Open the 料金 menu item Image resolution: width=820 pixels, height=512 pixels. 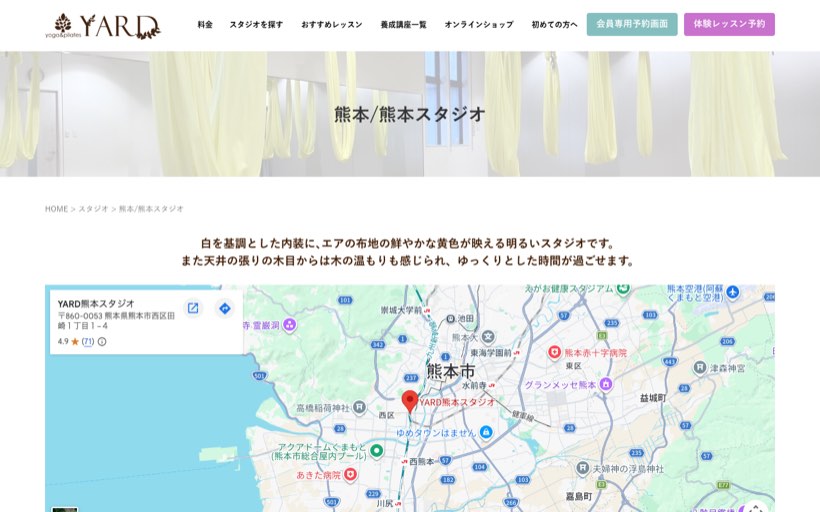(205, 25)
